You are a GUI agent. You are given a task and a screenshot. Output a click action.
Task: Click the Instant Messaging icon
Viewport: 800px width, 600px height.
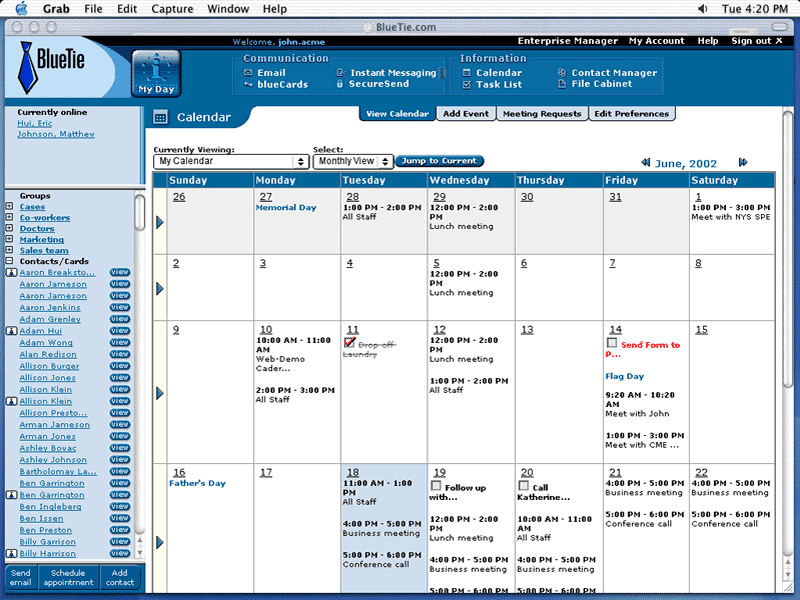tap(341, 72)
